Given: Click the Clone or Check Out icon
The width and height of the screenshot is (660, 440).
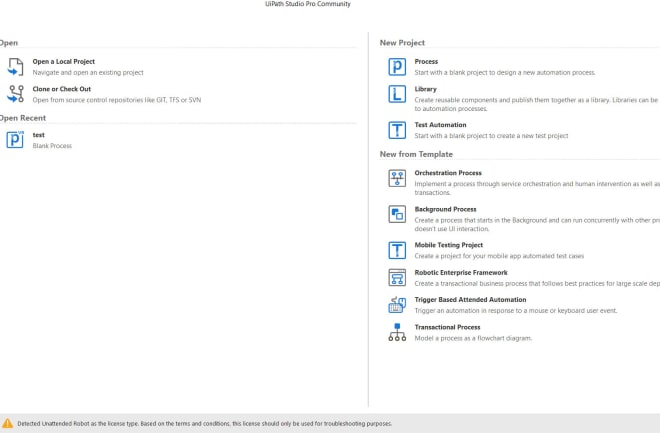Looking at the screenshot, I should 16,94.
